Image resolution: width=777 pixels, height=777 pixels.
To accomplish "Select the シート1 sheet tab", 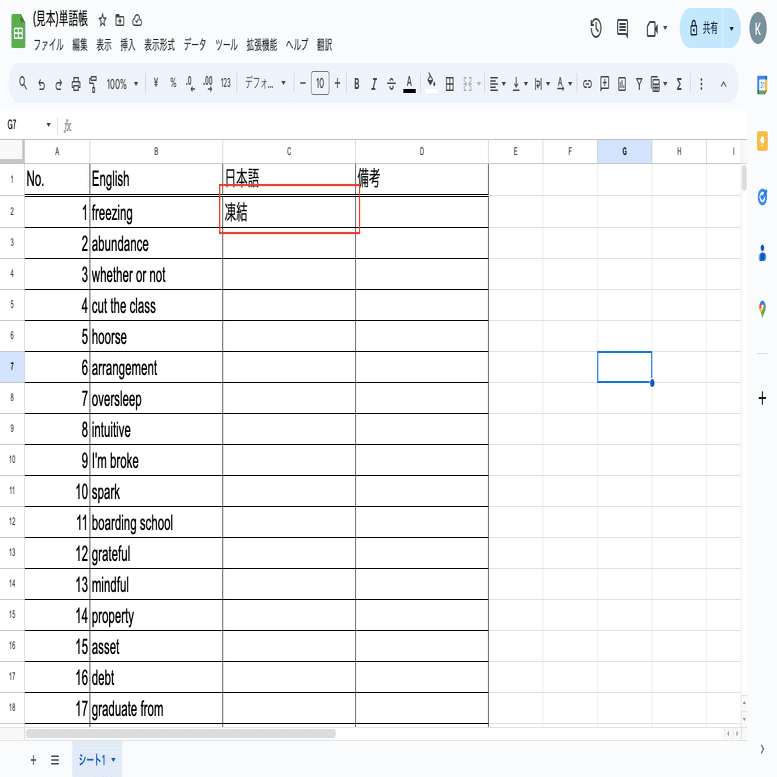I will pos(97,759).
